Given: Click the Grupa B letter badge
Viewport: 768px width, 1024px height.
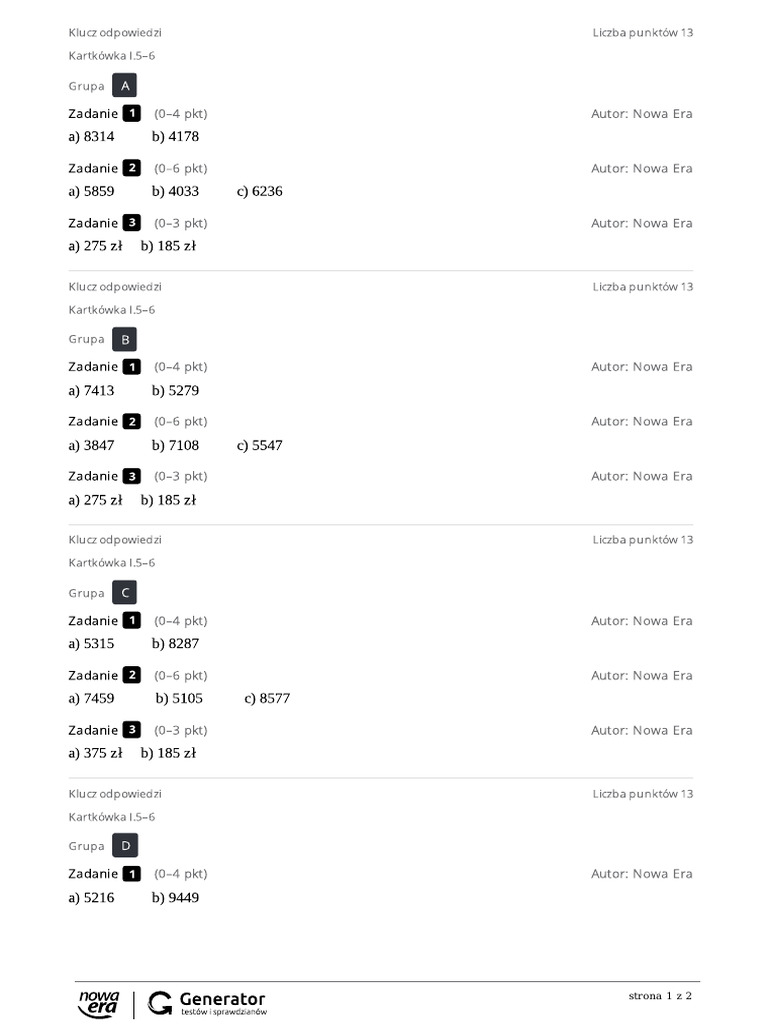Looking at the screenshot, I should point(125,339).
